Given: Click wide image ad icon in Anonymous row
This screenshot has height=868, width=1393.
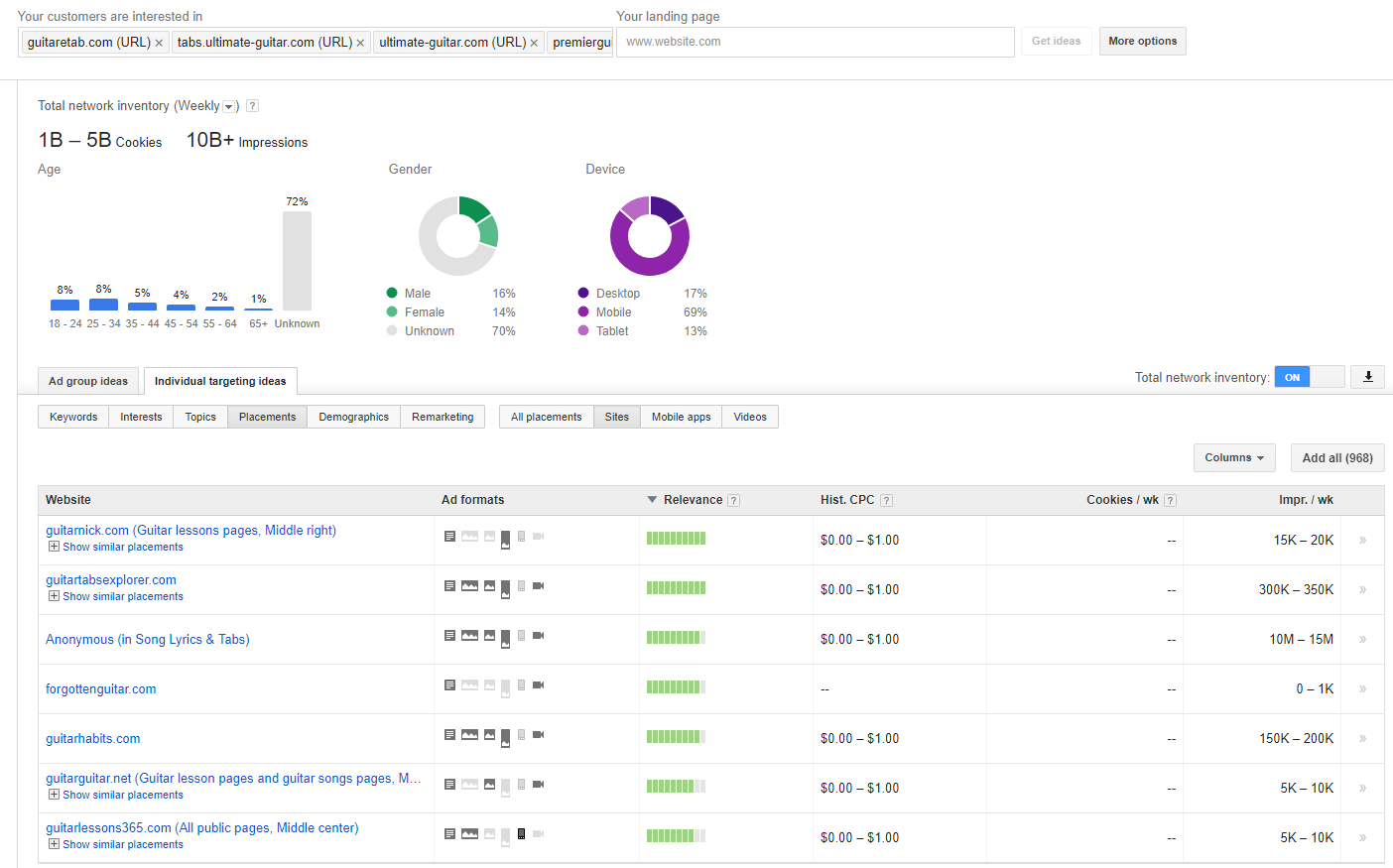Looking at the screenshot, I should pyautogui.click(x=469, y=635).
